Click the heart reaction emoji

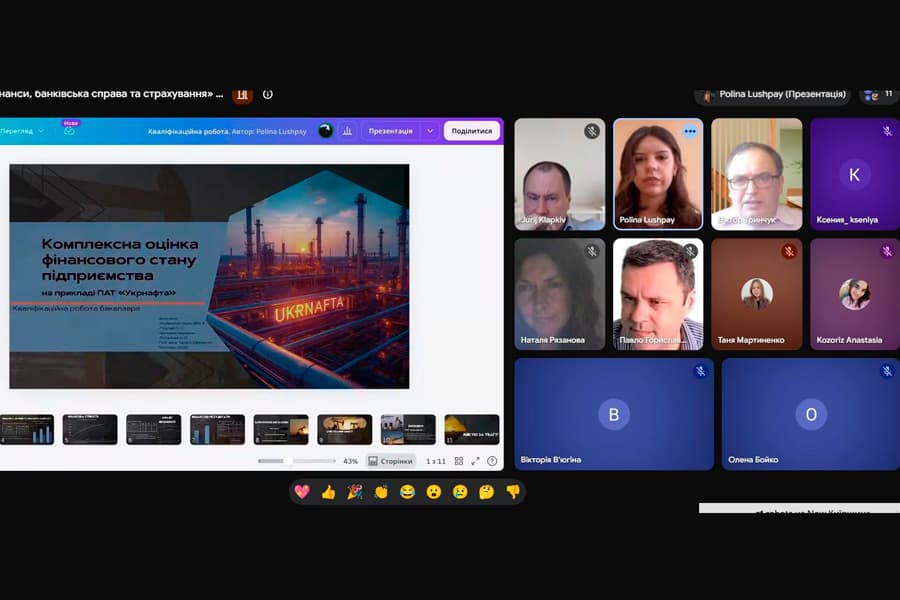tap(302, 491)
